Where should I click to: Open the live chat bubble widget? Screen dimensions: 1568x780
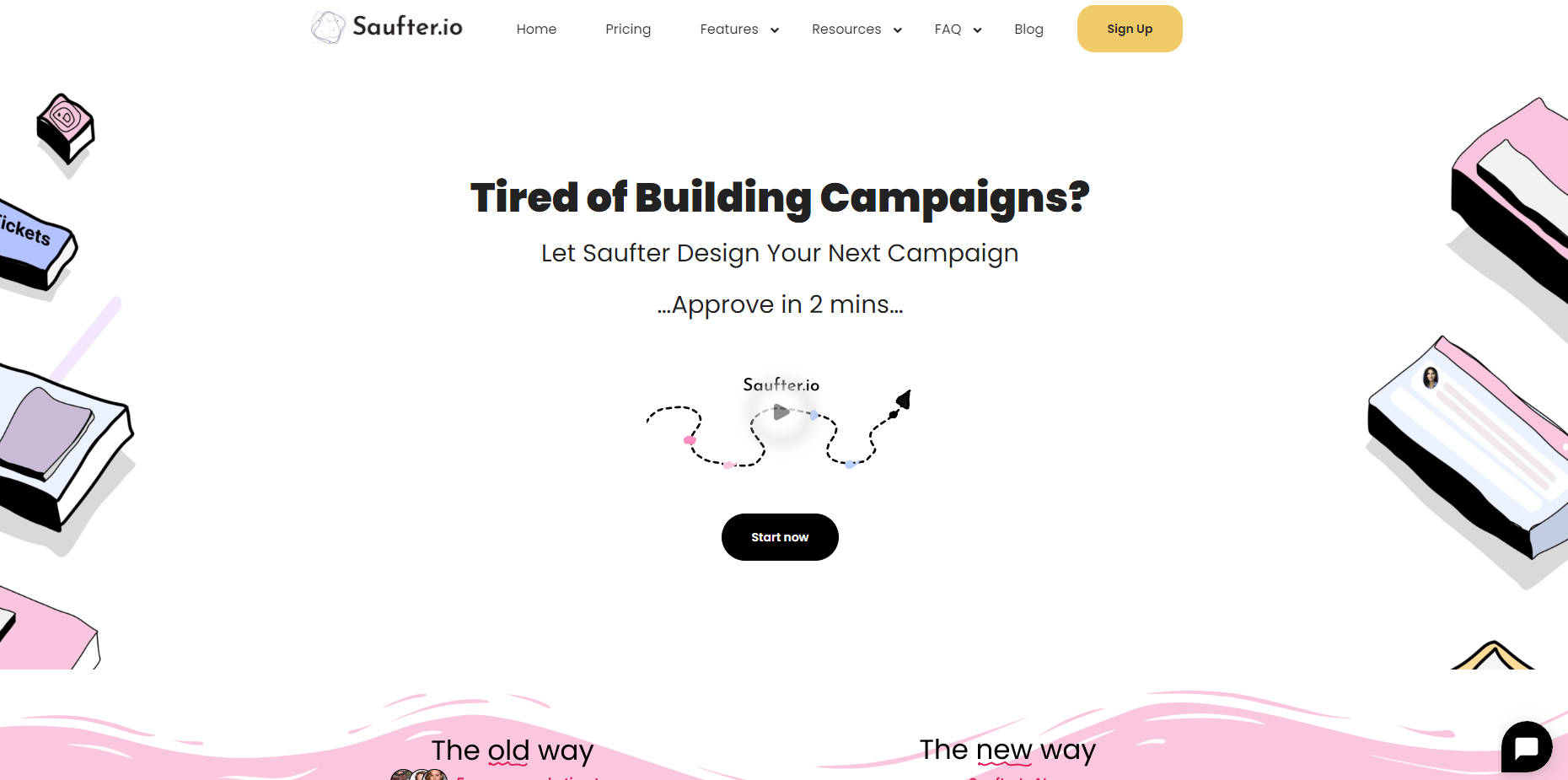[1526, 747]
